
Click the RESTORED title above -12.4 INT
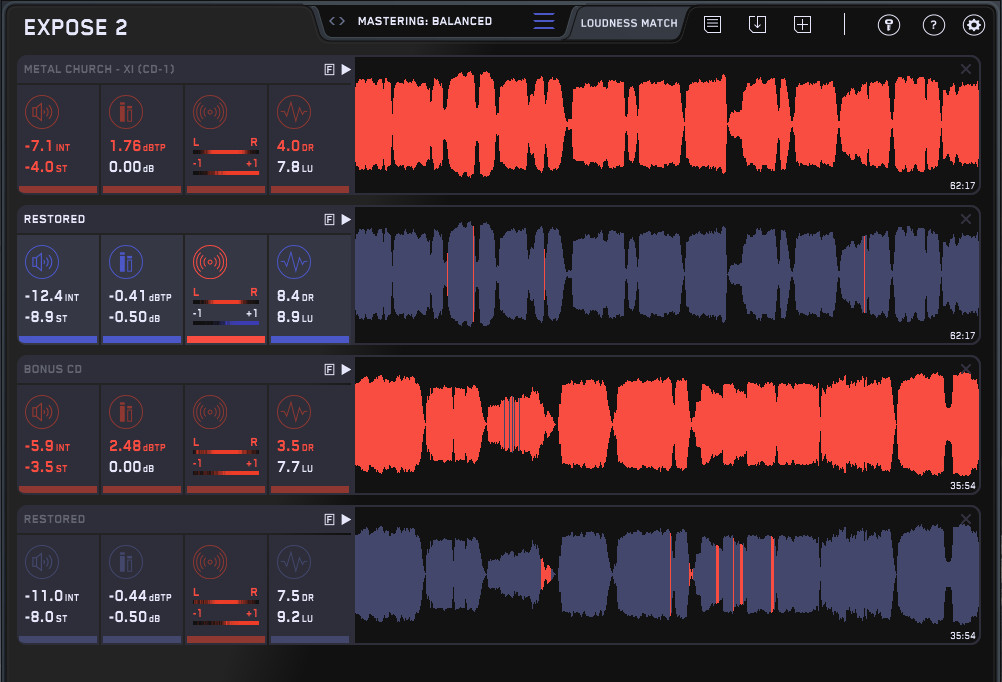pos(54,219)
